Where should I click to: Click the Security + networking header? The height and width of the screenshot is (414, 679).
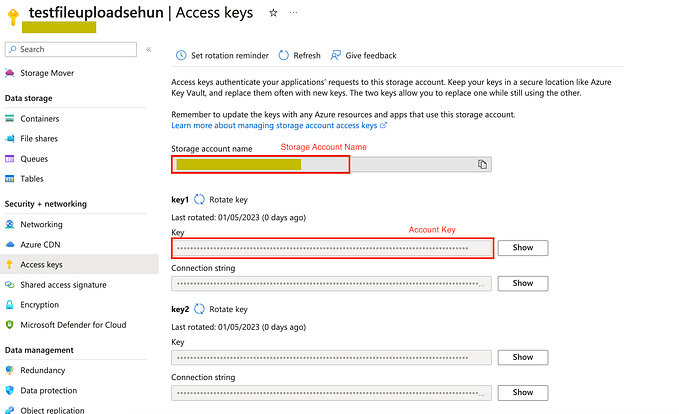pos(45,204)
